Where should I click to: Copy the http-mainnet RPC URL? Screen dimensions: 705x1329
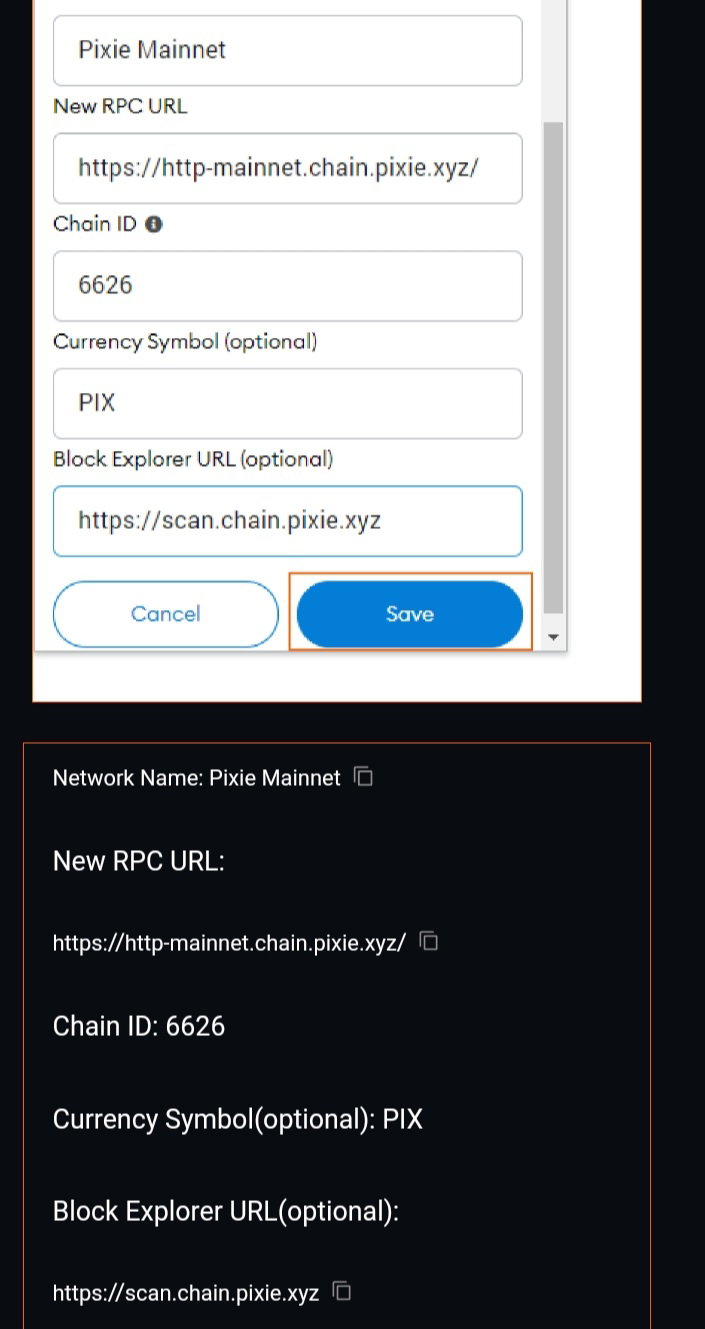tap(429, 941)
